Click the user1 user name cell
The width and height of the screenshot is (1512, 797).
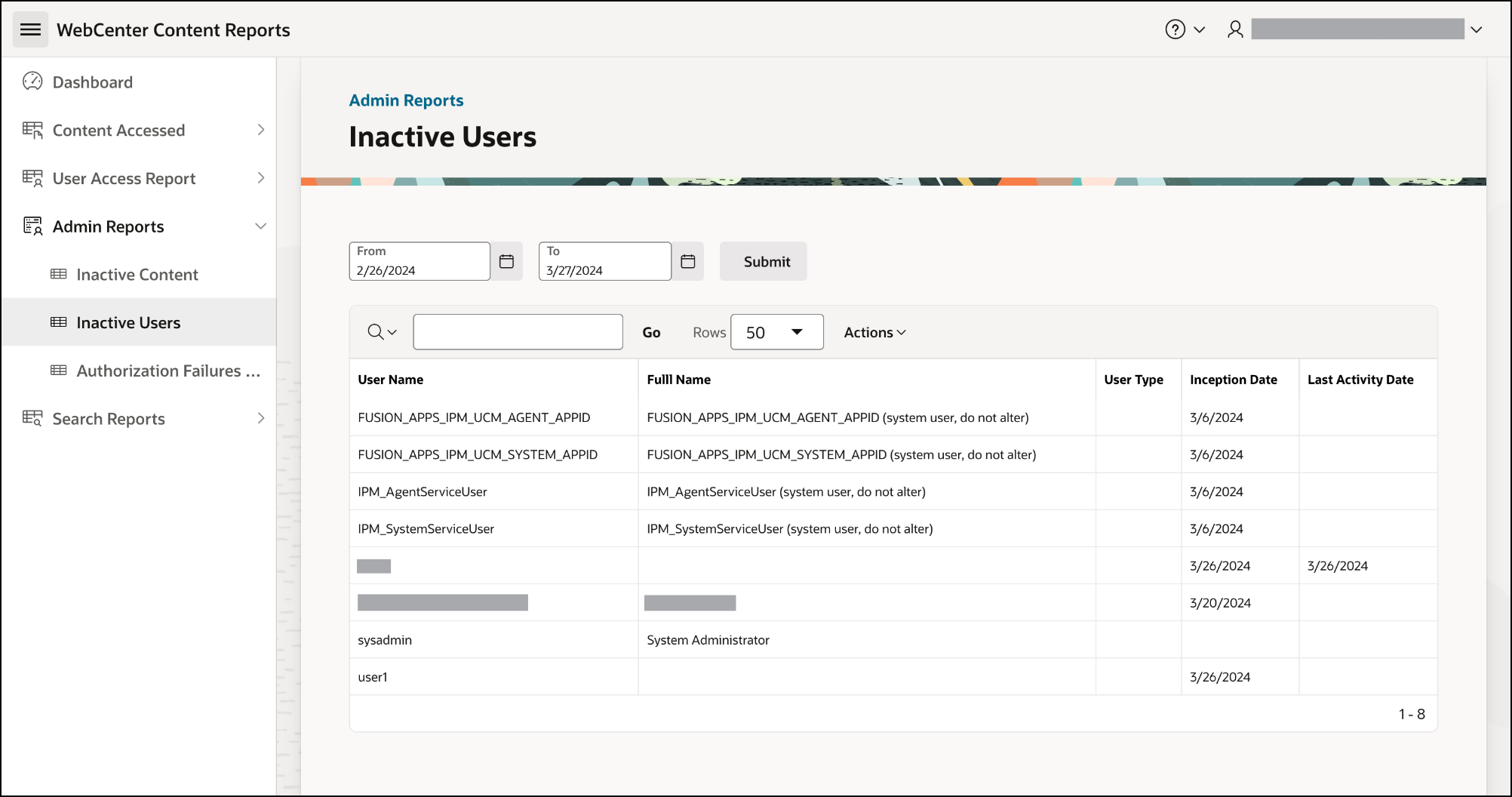click(x=493, y=677)
